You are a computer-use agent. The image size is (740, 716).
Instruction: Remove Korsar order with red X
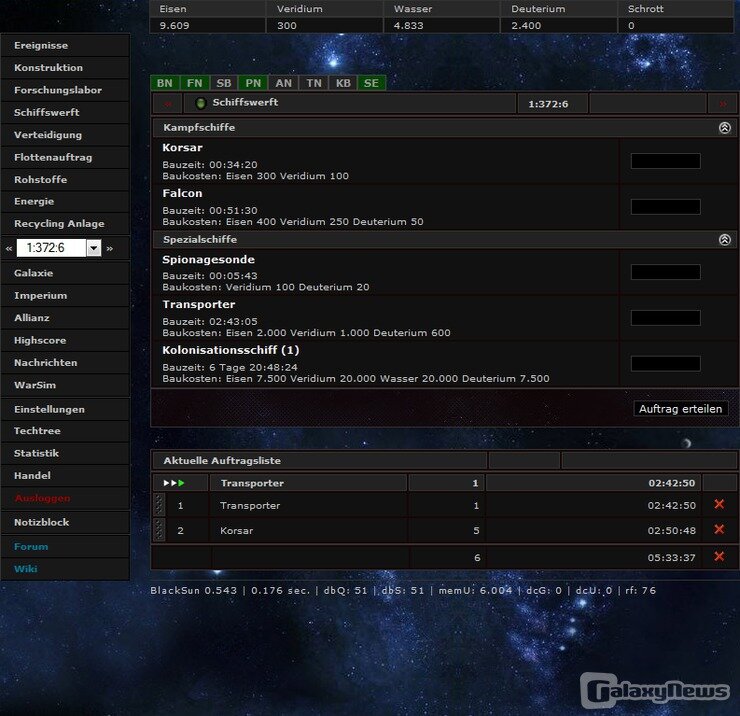[x=719, y=530]
